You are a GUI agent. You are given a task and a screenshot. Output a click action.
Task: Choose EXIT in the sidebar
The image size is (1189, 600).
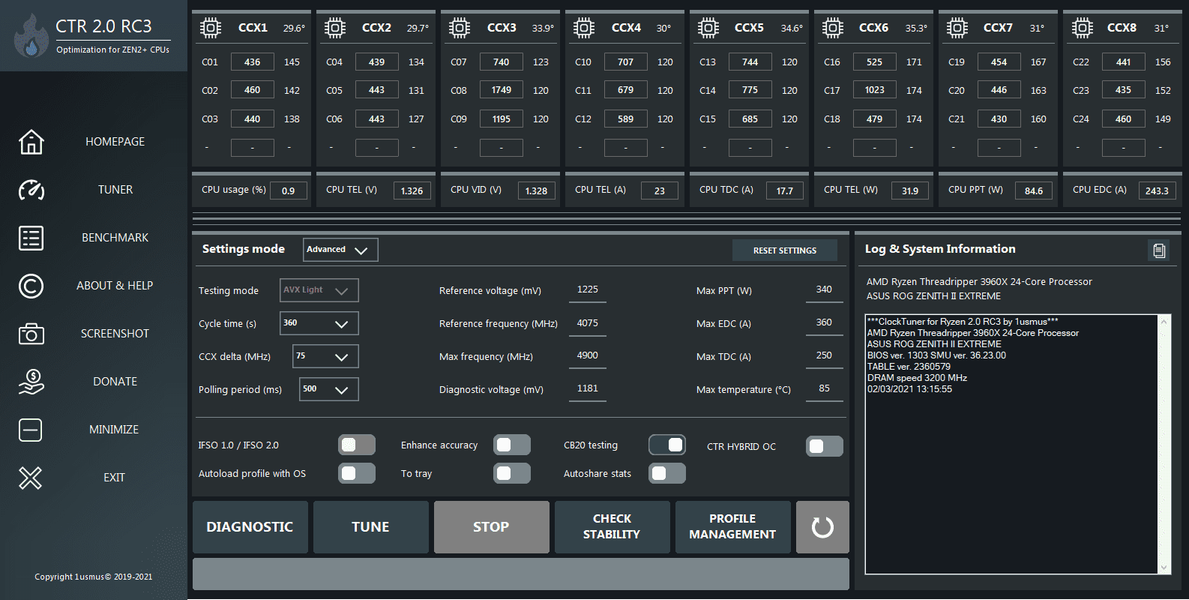[x=114, y=478]
